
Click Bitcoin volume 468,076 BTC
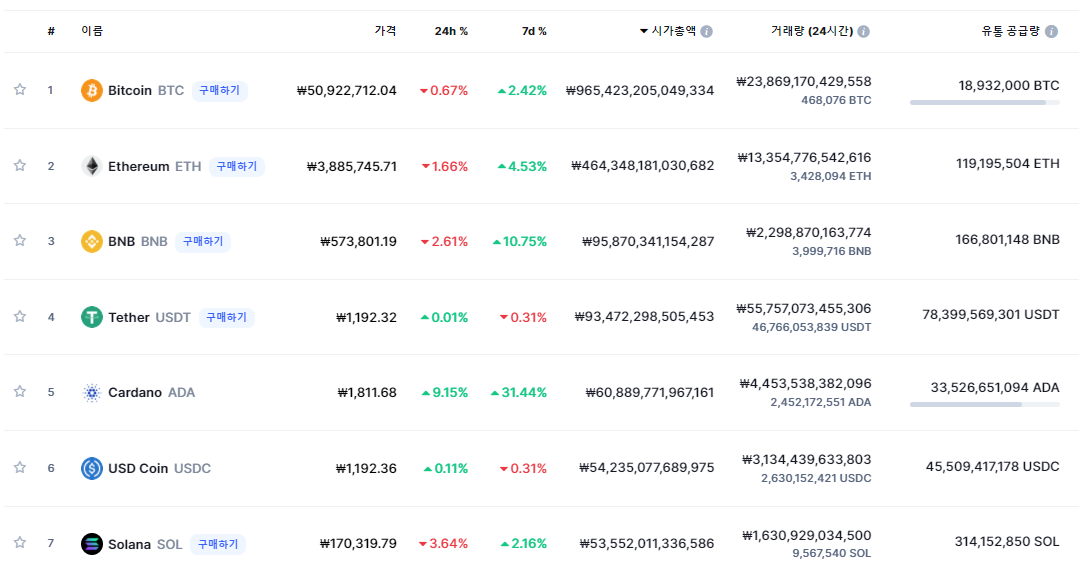pos(836,100)
